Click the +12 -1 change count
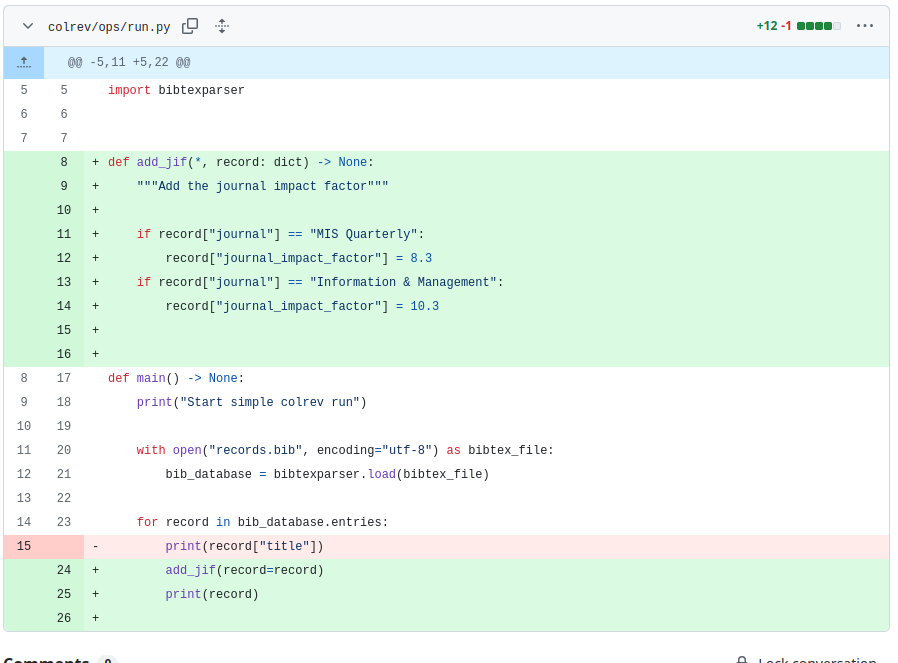This screenshot has width=898, height=663. tap(774, 26)
